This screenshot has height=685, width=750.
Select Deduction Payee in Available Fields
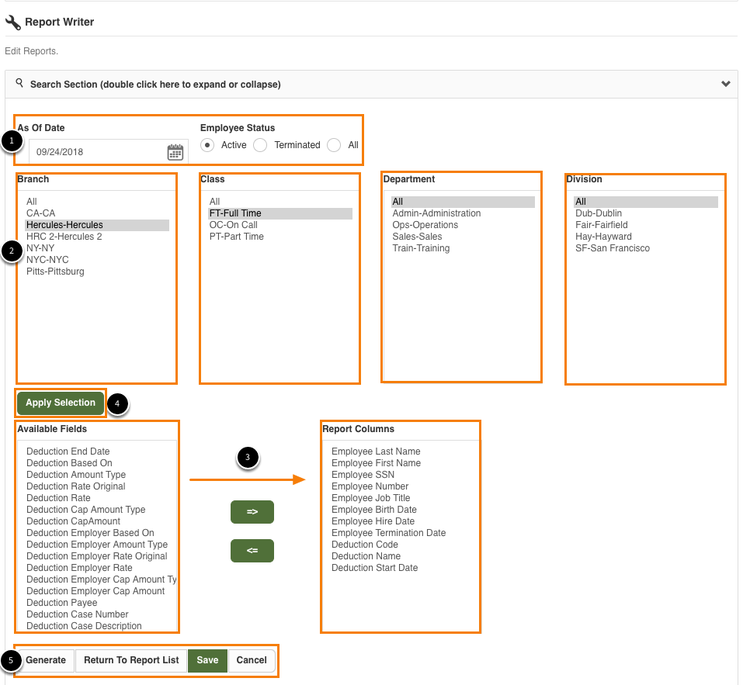tap(62, 603)
